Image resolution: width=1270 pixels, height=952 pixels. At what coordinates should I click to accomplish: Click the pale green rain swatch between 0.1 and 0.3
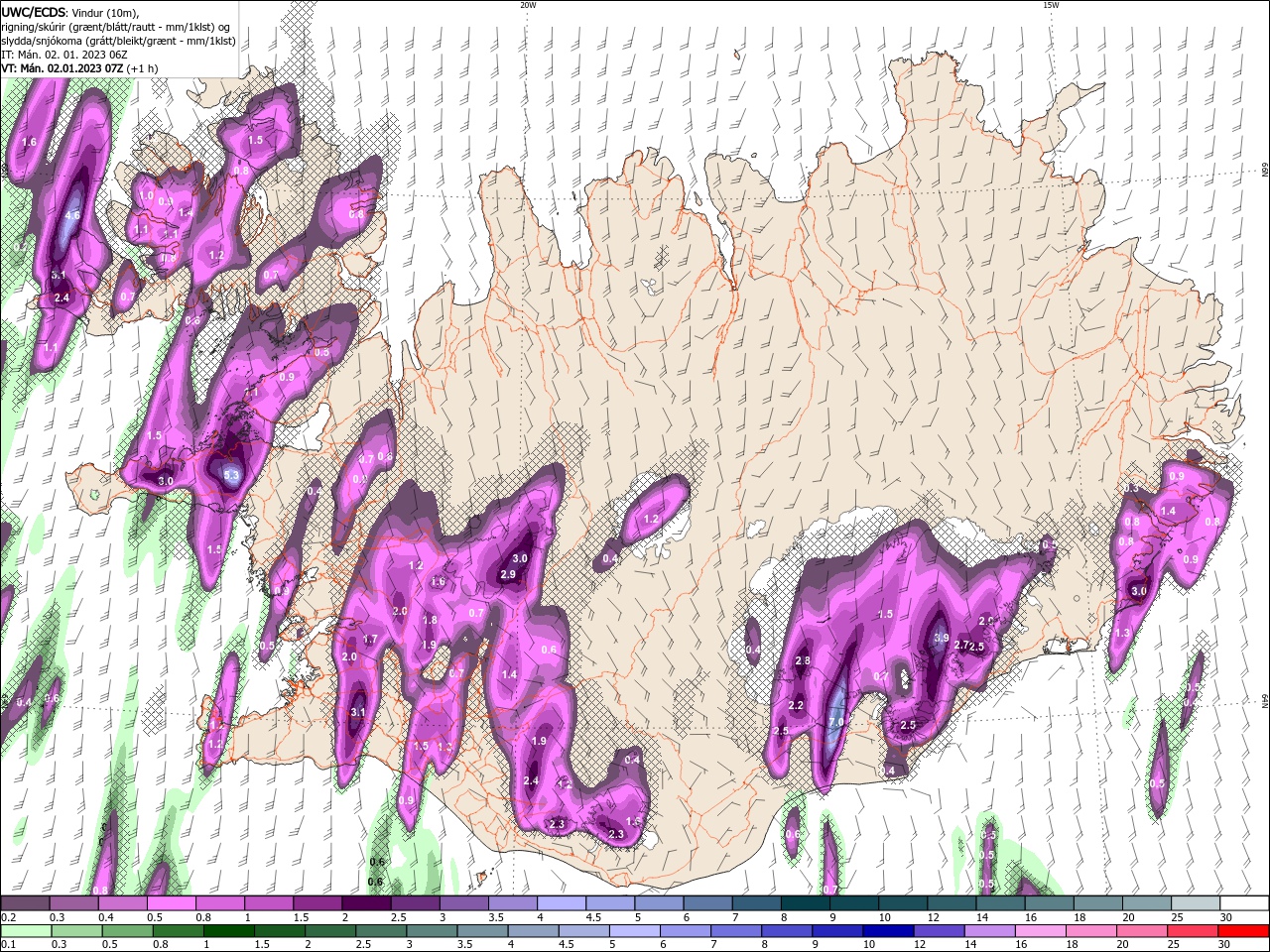25,931
